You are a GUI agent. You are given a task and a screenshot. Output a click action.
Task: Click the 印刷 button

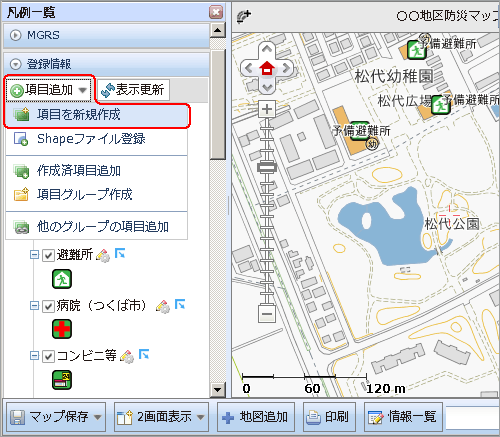click(x=329, y=417)
